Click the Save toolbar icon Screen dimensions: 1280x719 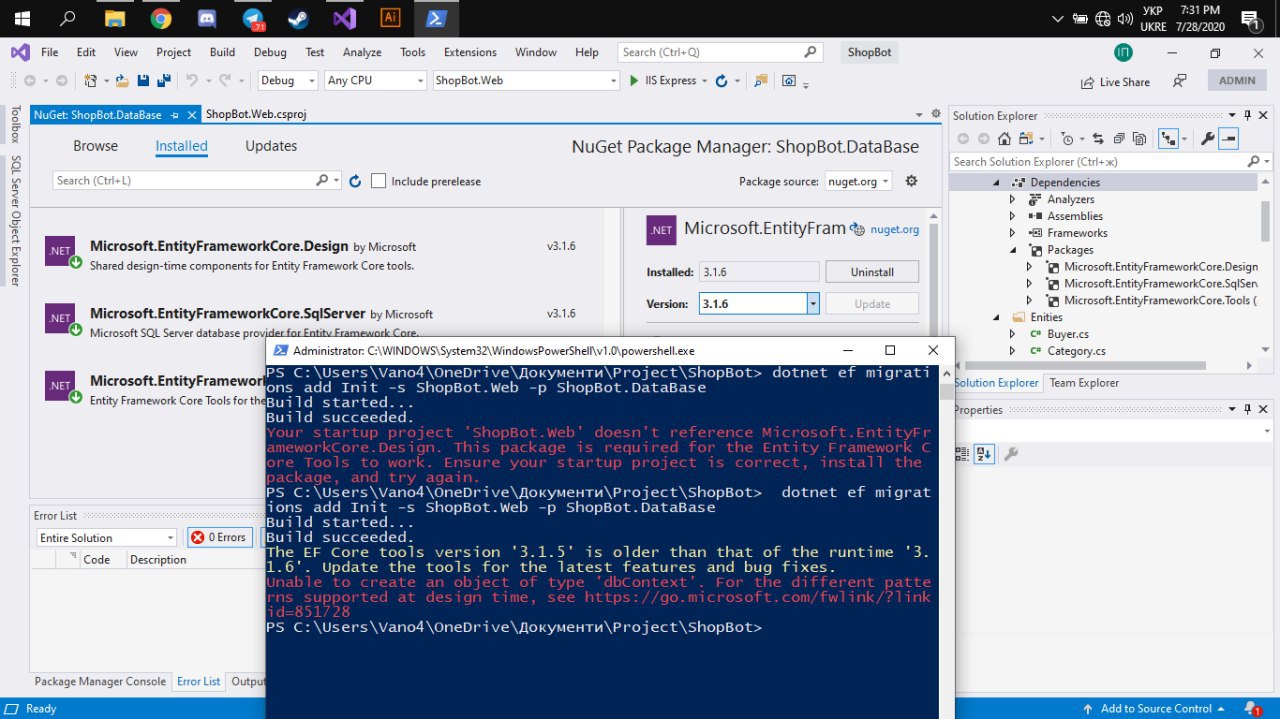[x=142, y=80]
